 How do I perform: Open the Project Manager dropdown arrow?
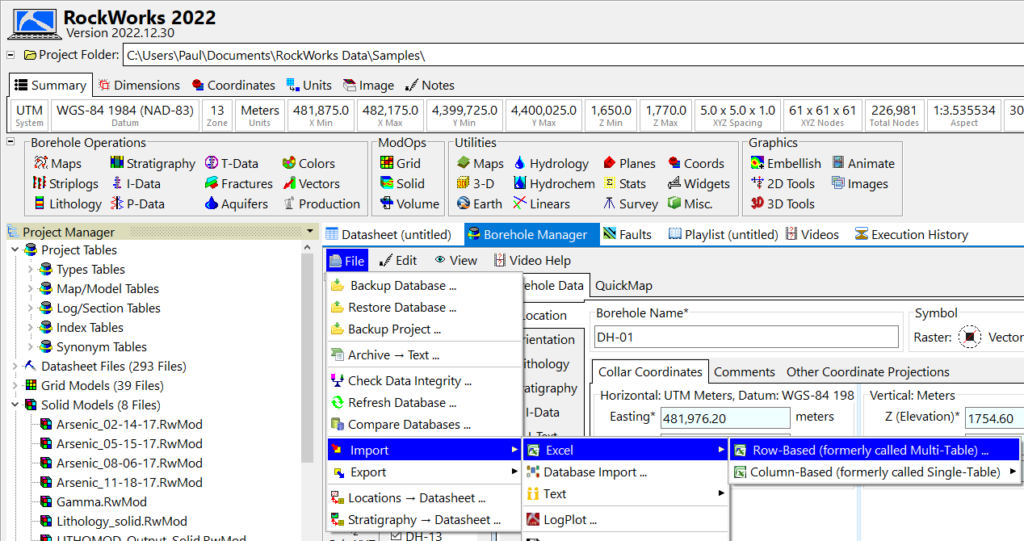(x=311, y=232)
